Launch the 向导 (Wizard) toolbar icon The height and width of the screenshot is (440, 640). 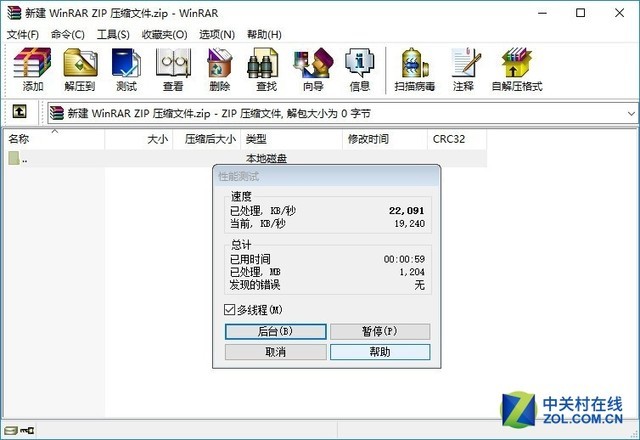click(313, 69)
